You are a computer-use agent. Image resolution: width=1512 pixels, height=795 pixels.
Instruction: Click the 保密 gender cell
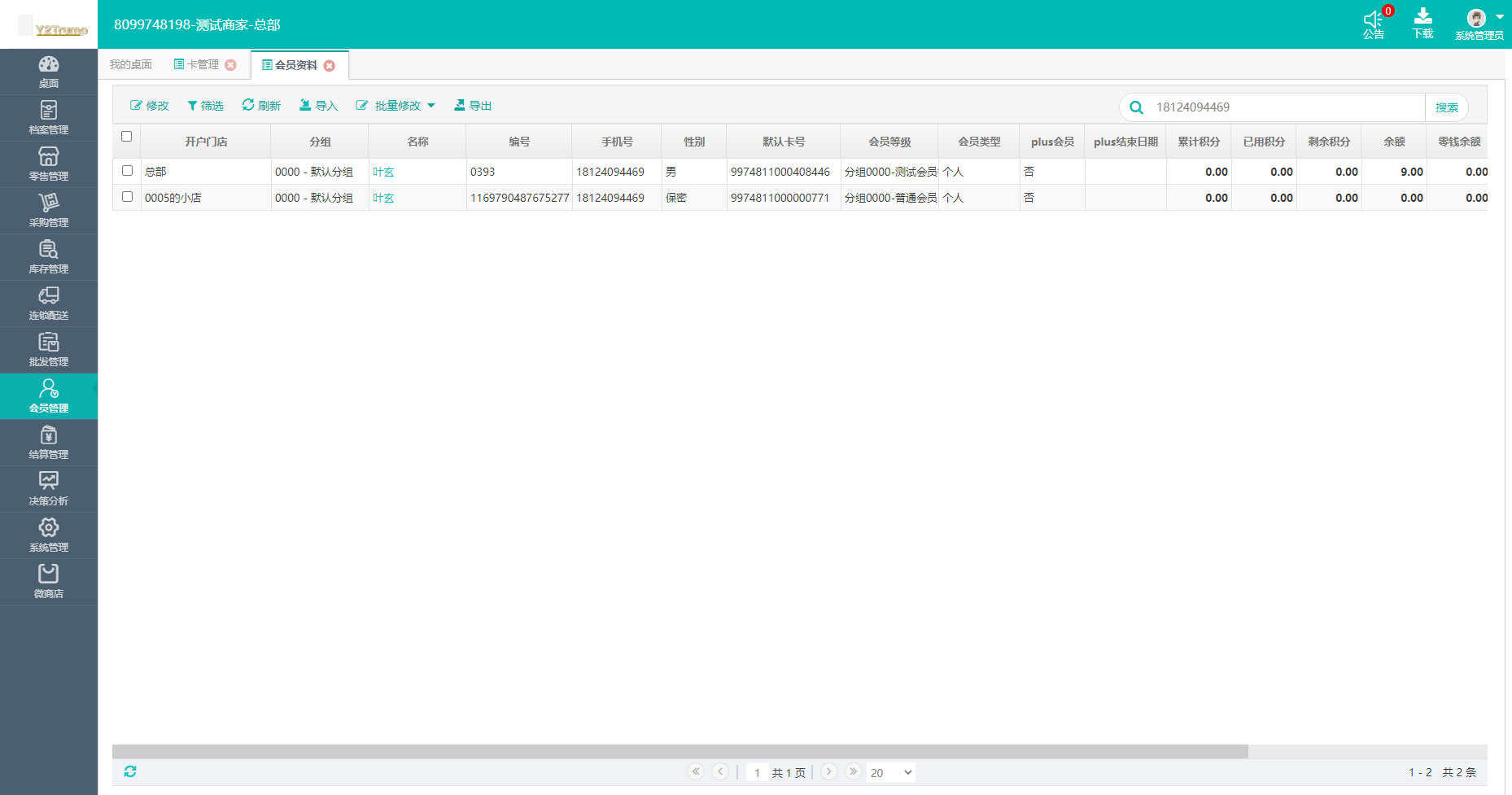694,198
